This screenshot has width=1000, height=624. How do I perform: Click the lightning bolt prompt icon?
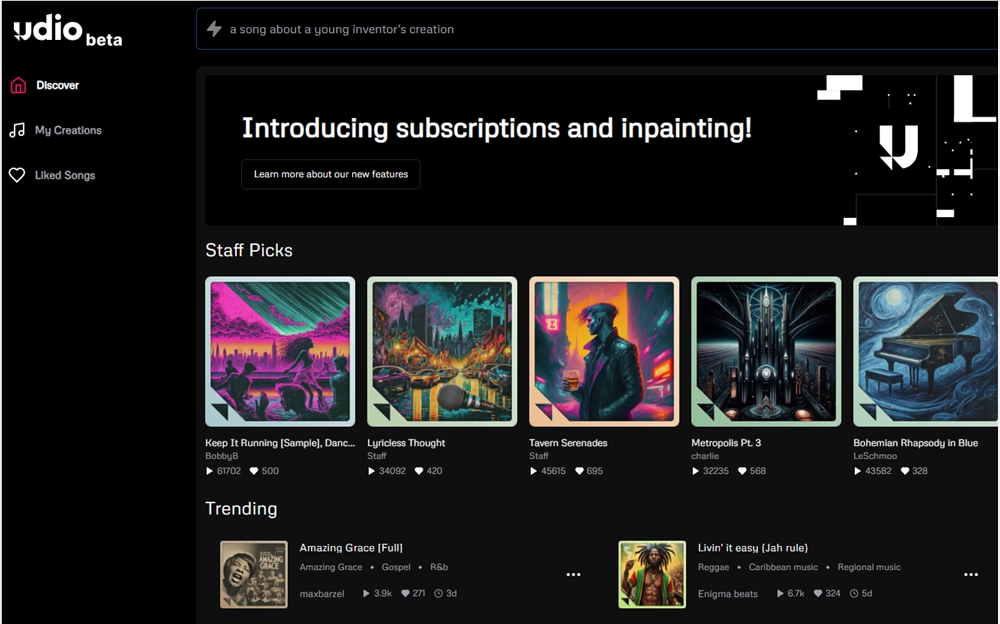[214, 29]
